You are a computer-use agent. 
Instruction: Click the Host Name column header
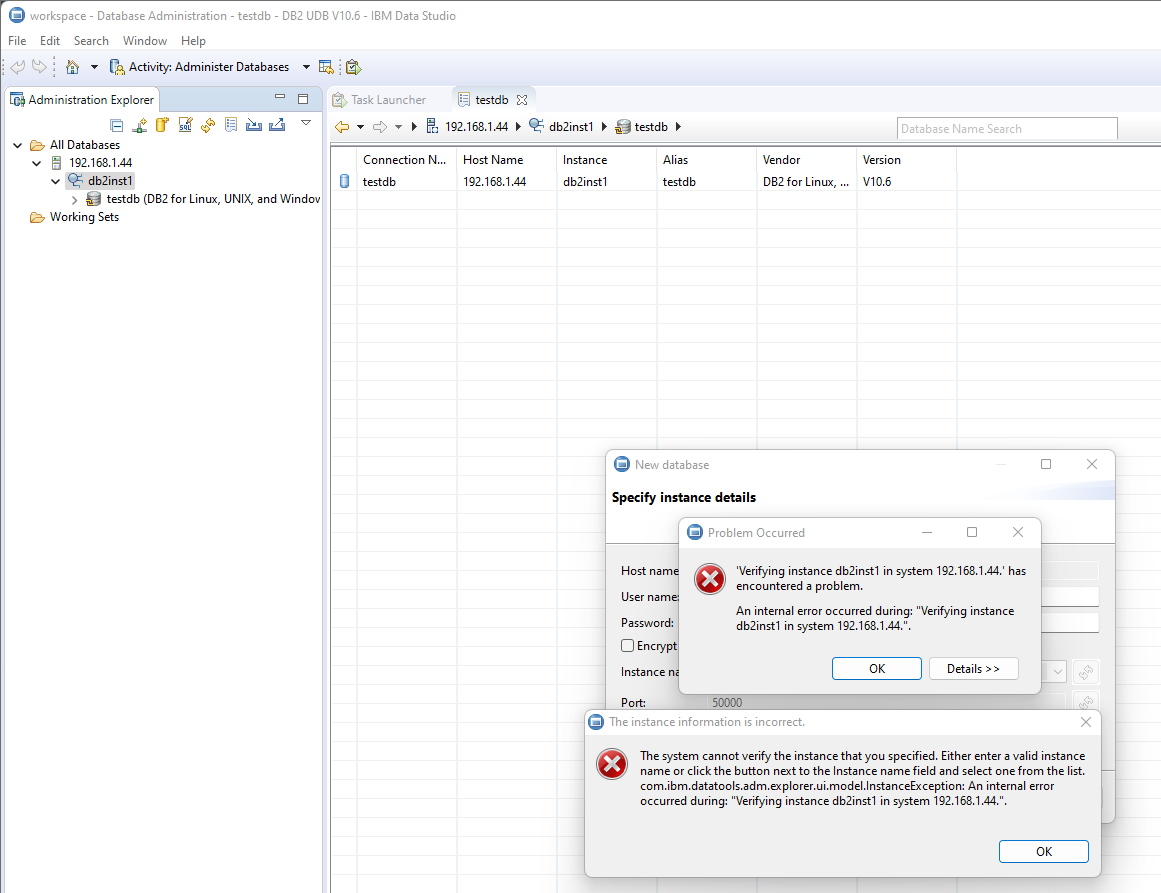pyautogui.click(x=506, y=160)
